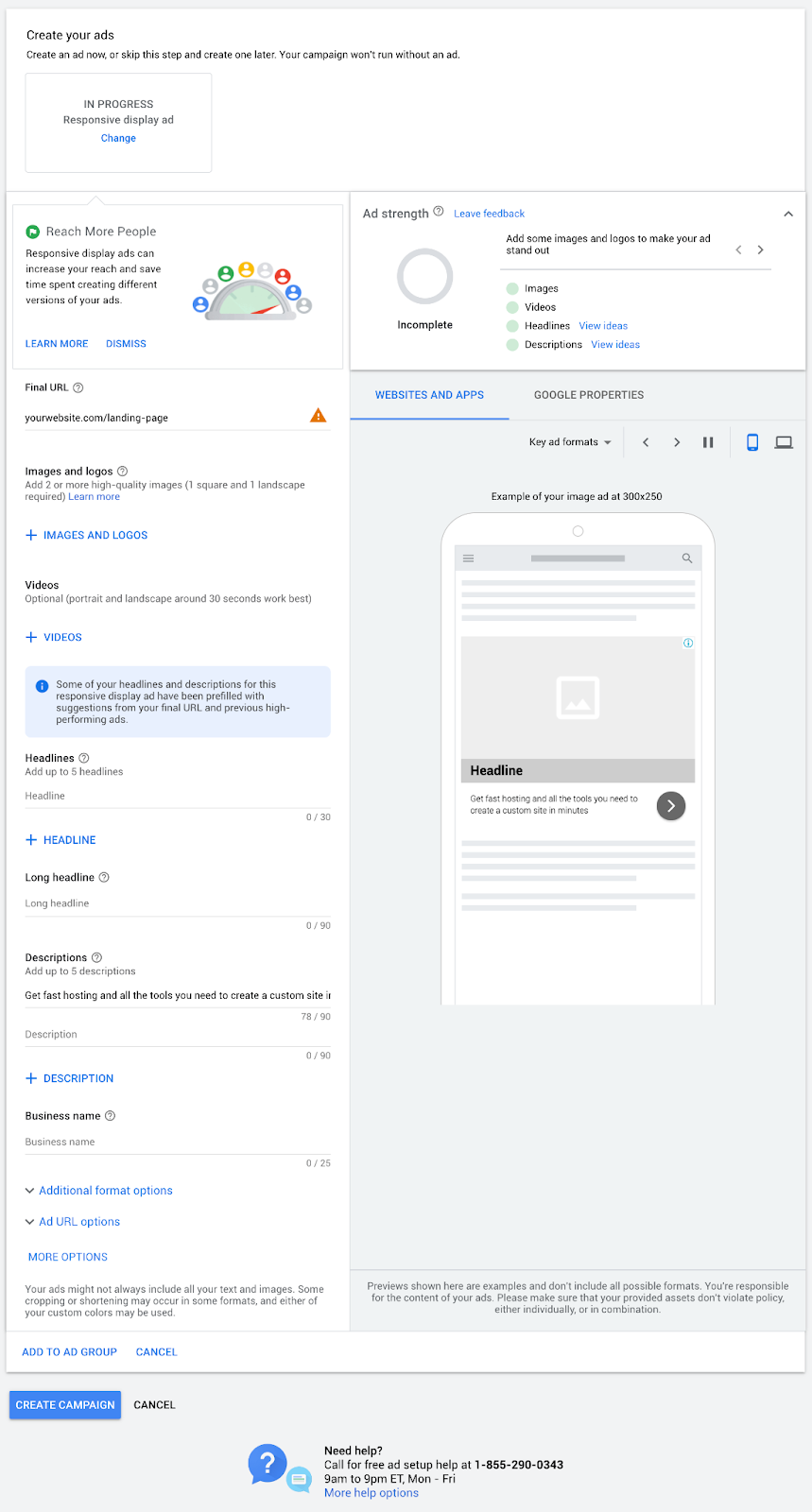Go to next ad strength suggestion
This screenshot has height=1512, width=812.
(760, 250)
